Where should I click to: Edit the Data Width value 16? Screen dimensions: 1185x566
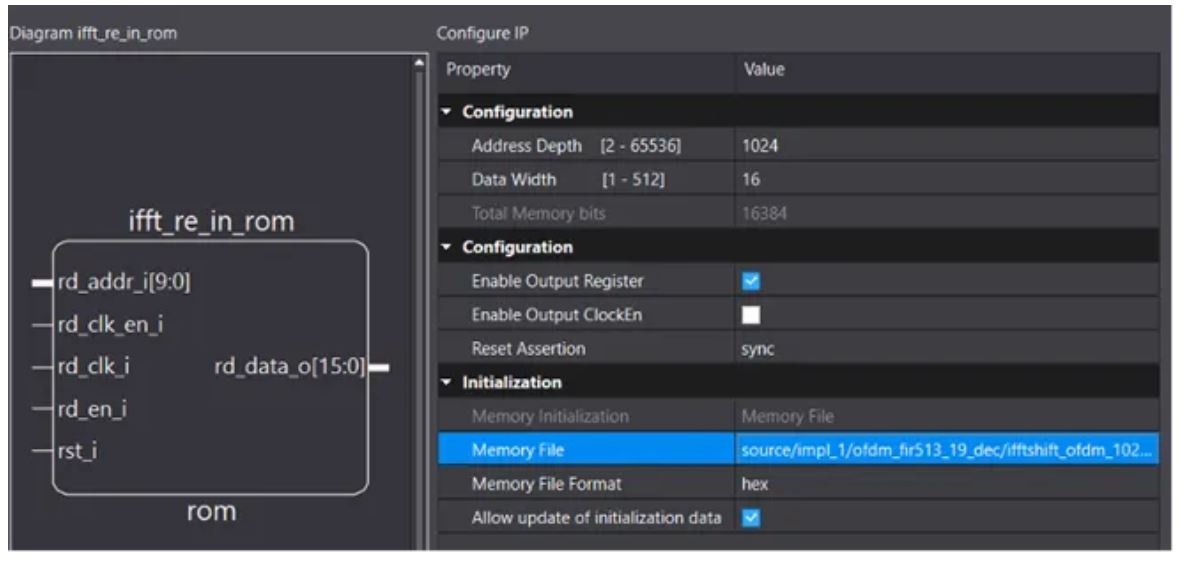click(946, 180)
